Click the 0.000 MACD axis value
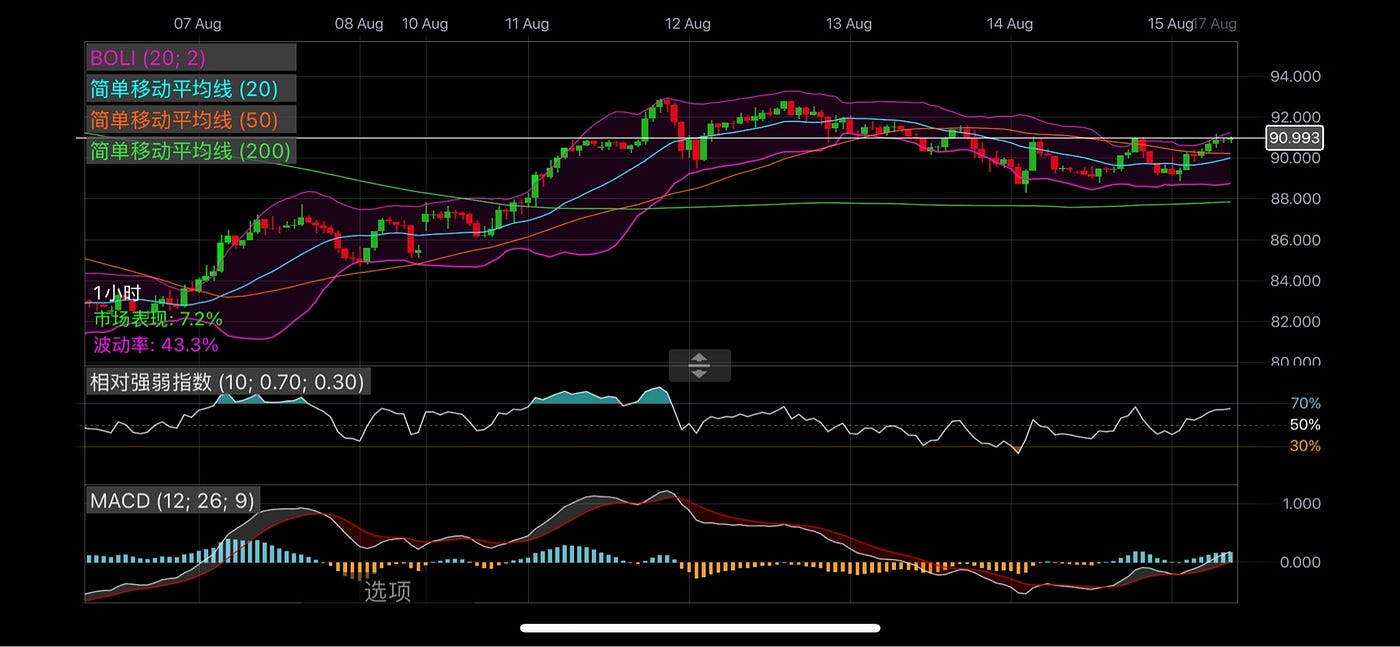This screenshot has width=1400, height=647. click(x=1300, y=562)
